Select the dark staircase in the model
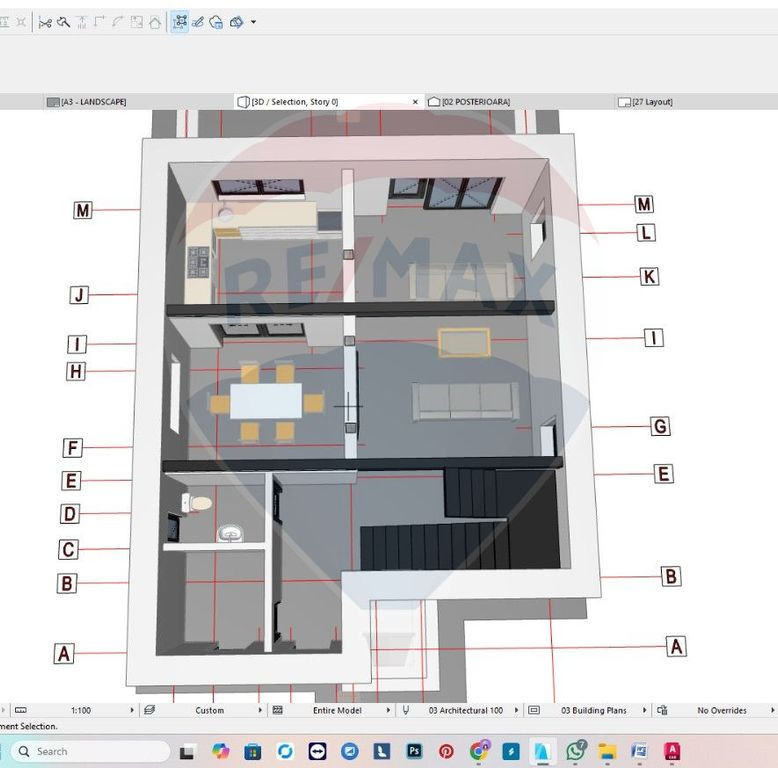 click(x=459, y=518)
